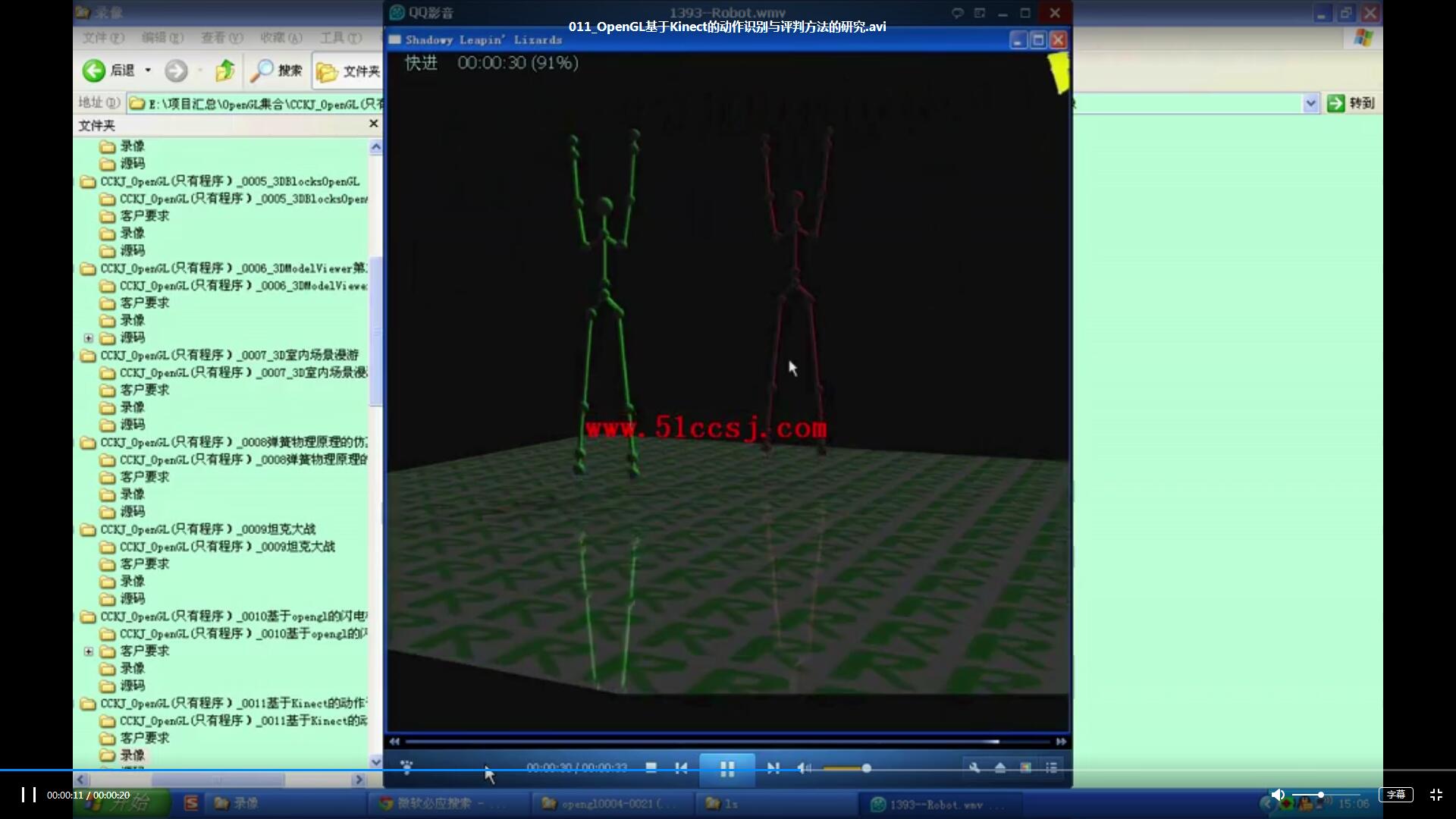Open the 工具 menu in Explorer
Image resolution: width=1456 pixels, height=819 pixels.
tap(340, 37)
